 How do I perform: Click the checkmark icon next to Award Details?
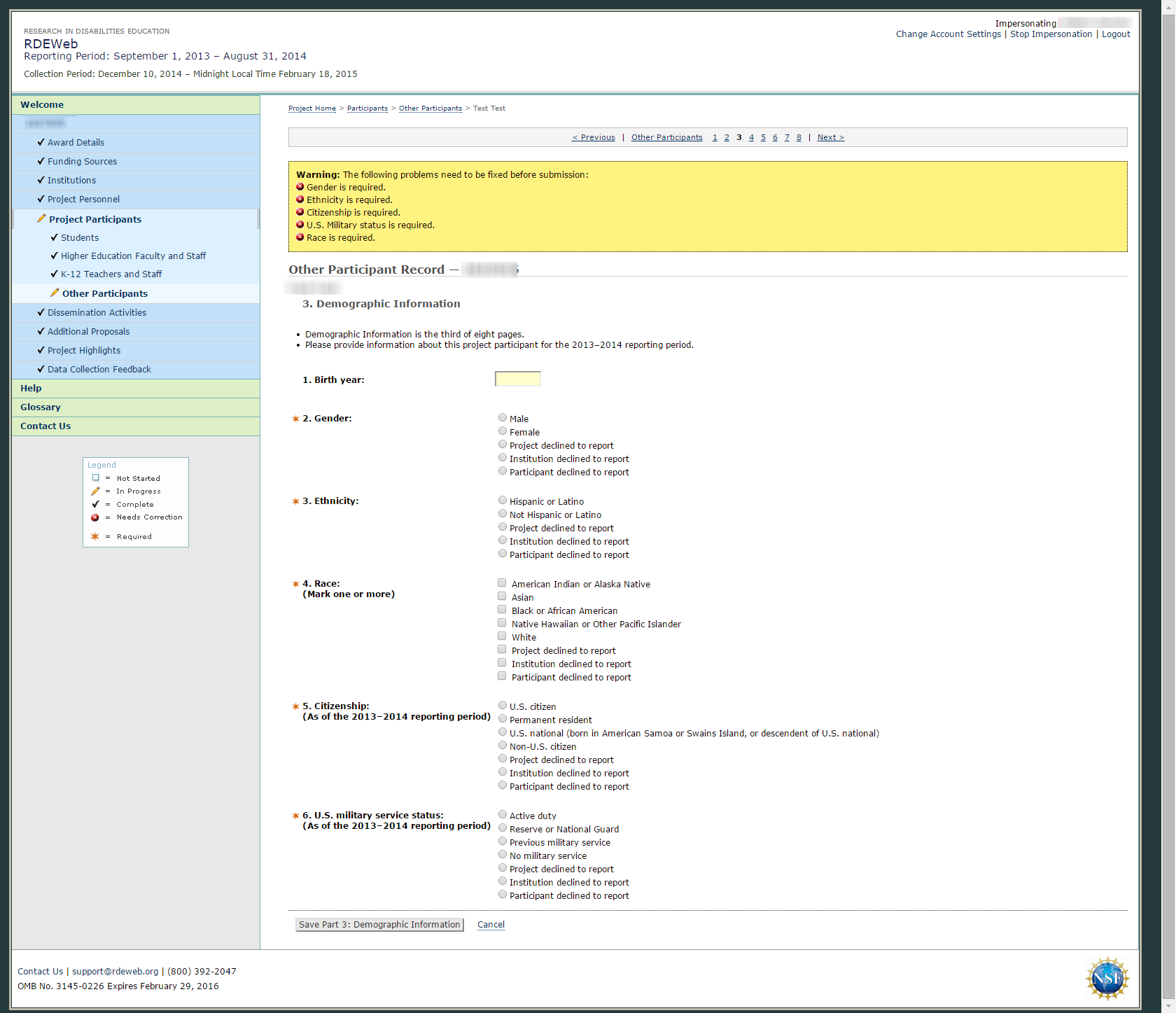(x=41, y=142)
